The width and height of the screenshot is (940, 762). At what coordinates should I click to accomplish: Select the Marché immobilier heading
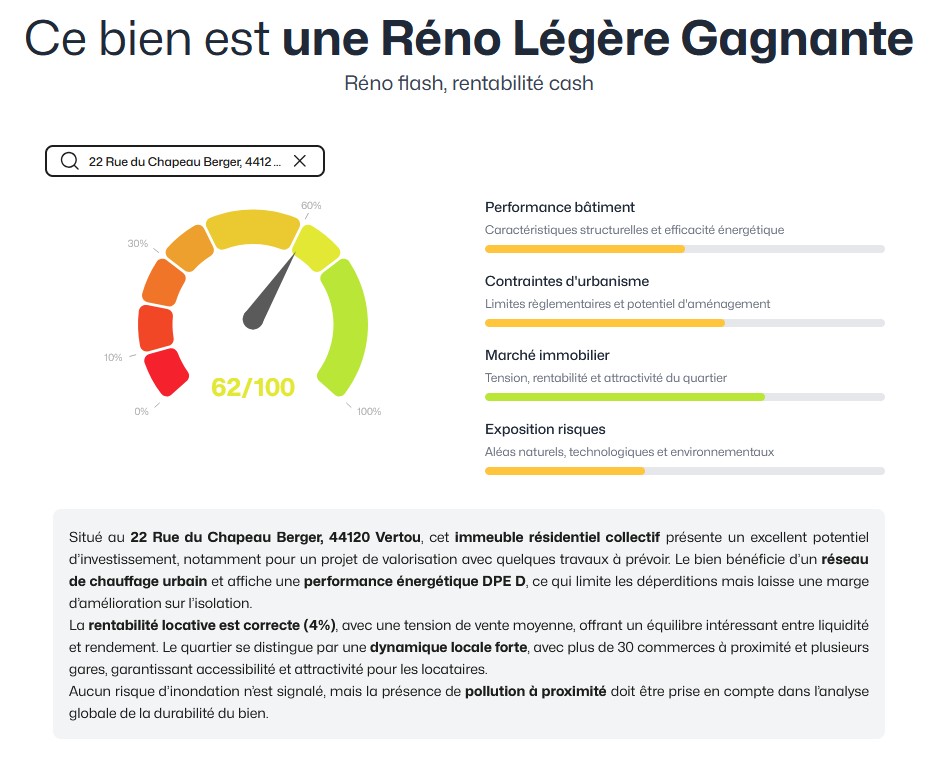pyautogui.click(x=547, y=355)
